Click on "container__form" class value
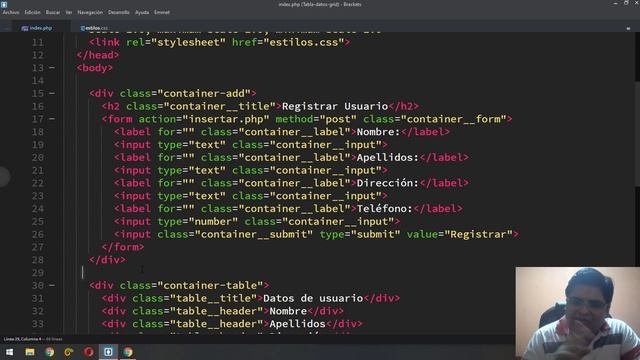Screen dimensions: 640x360 453,119
